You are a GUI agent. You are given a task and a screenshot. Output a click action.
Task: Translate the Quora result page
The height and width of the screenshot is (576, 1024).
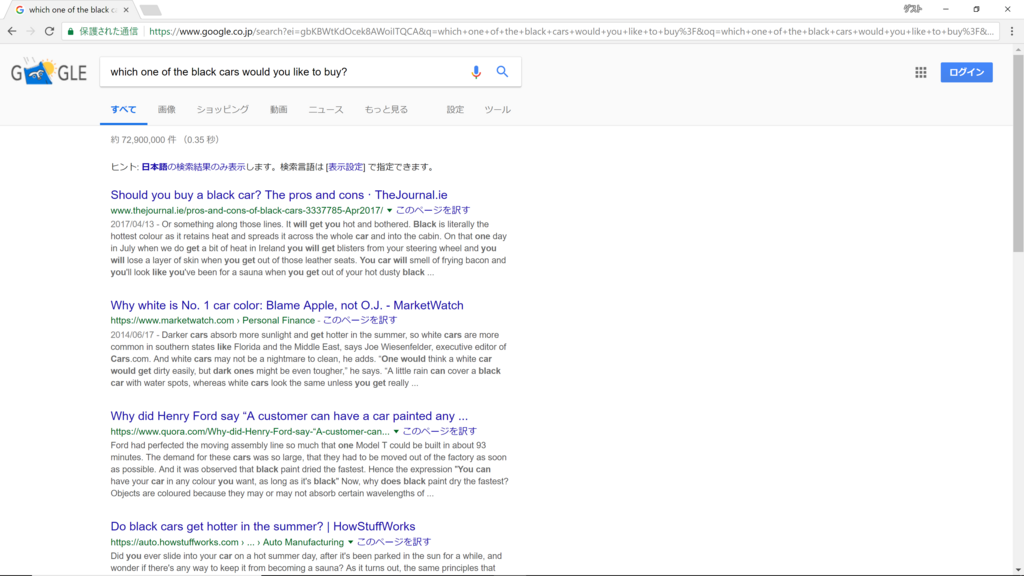tap(440, 431)
